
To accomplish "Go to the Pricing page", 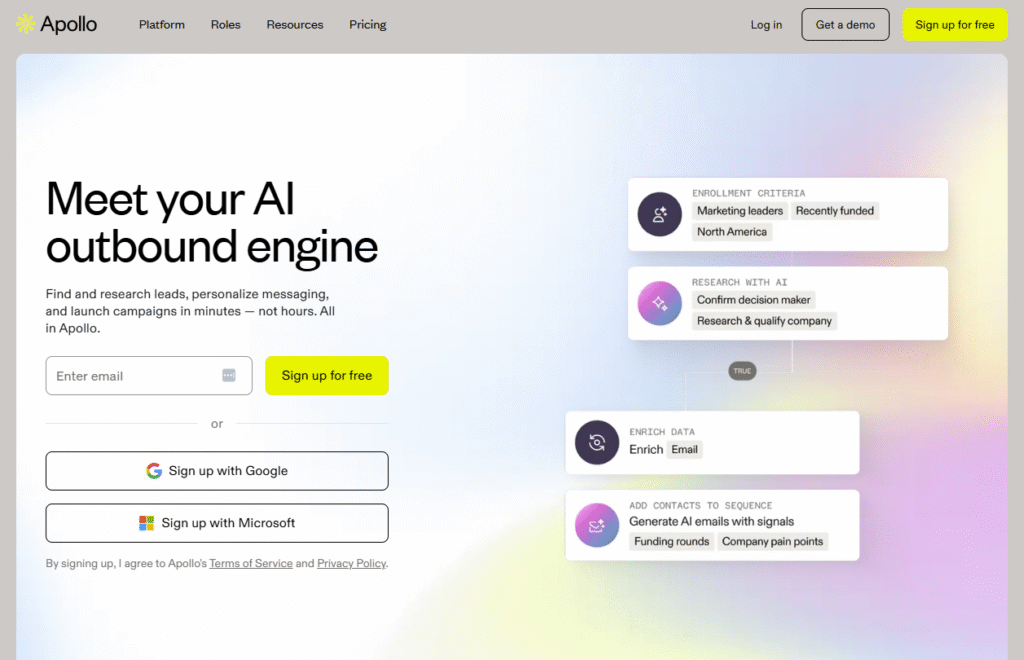I will pyautogui.click(x=368, y=25).
